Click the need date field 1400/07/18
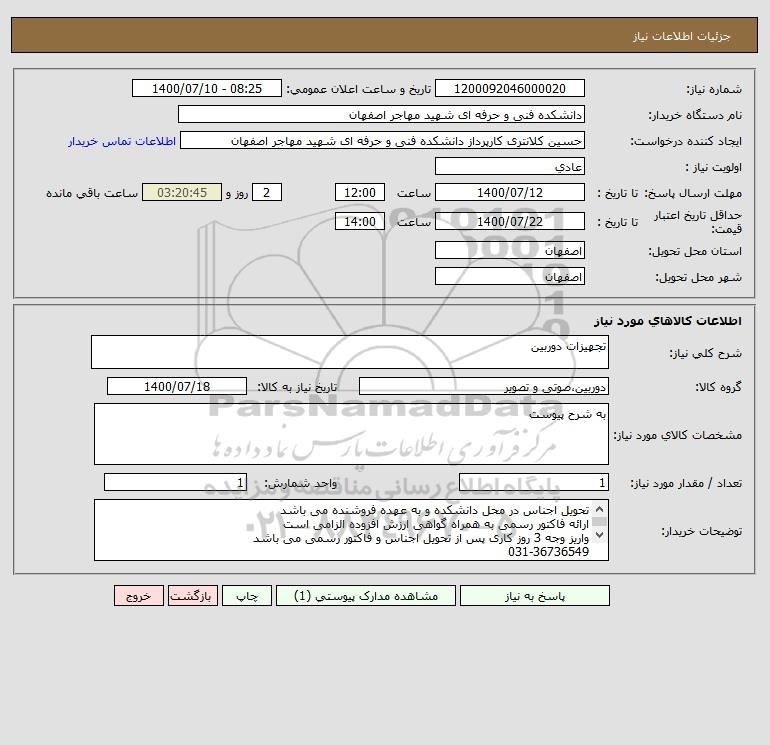This screenshot has height=745, width=770. [177, 386]
